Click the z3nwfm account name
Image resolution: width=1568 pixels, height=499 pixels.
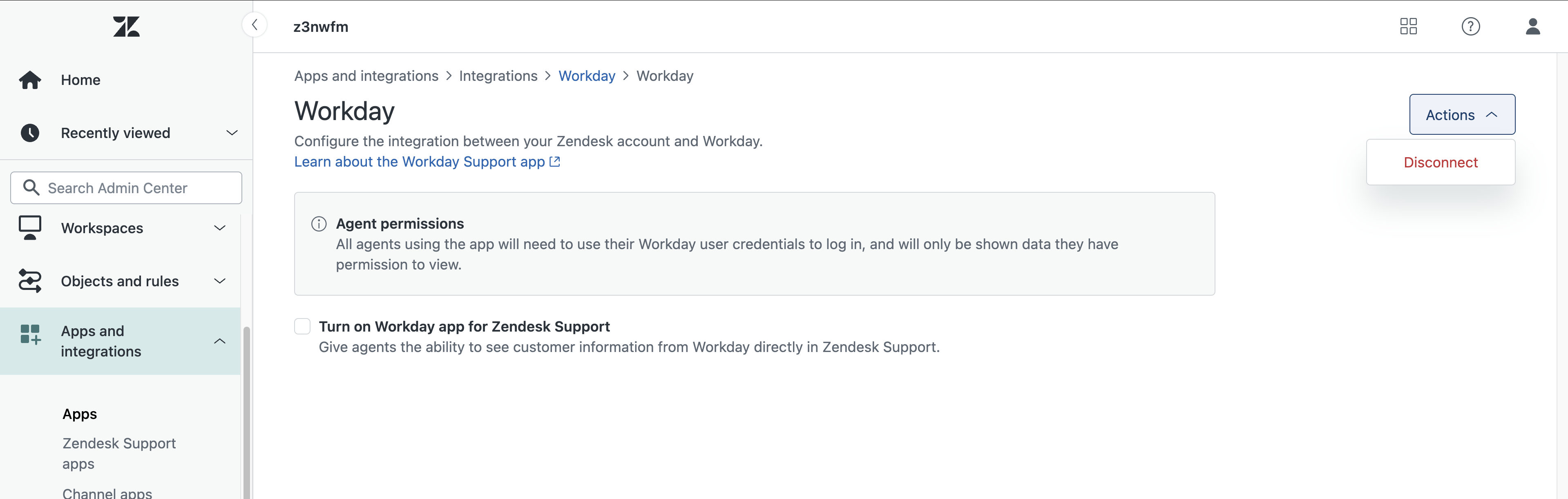[x=321, y=26]
